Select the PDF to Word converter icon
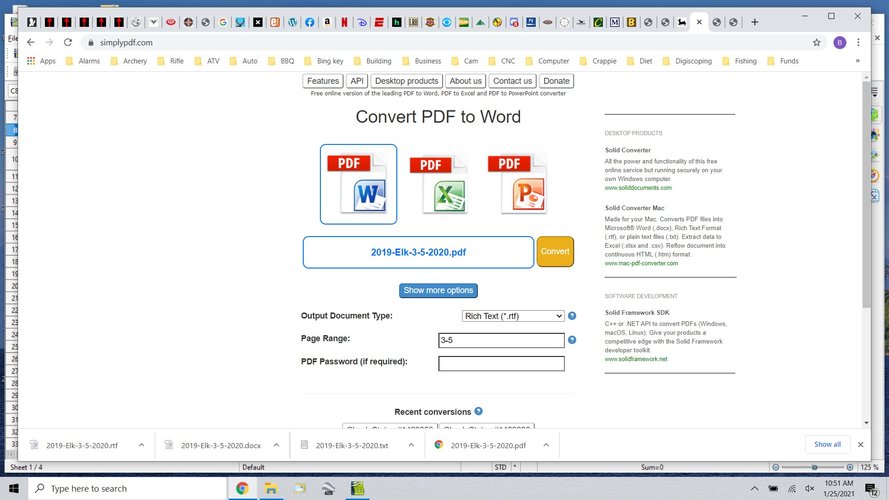The height and width of the screenshot is (500, 889). (358, 184)
